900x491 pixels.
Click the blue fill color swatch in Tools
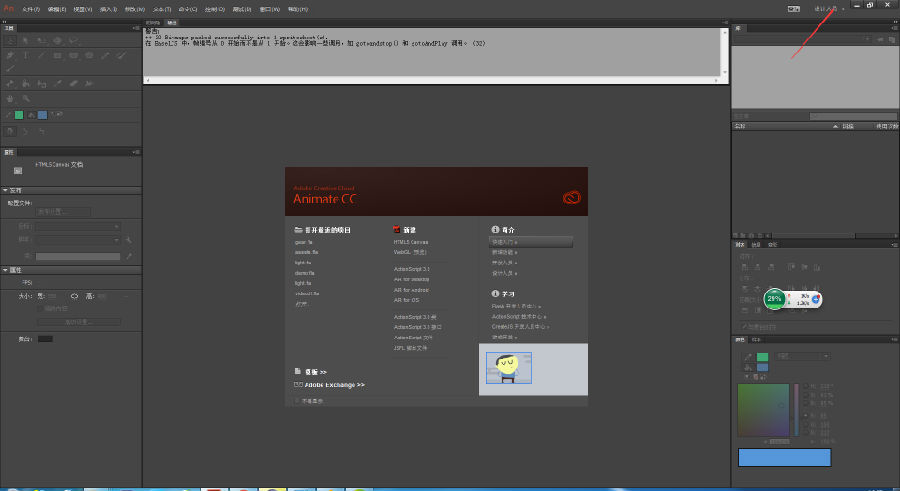point(42,115)
